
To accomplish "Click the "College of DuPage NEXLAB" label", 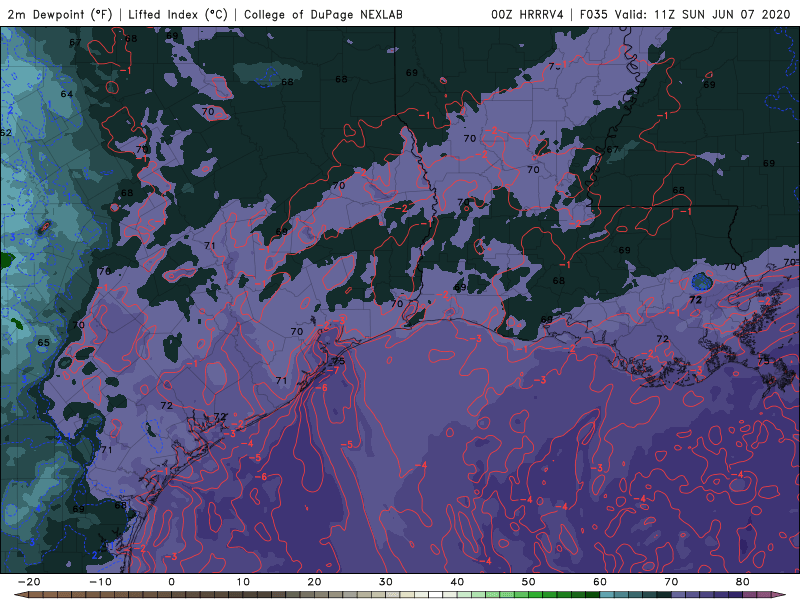I will pos(323,14).
